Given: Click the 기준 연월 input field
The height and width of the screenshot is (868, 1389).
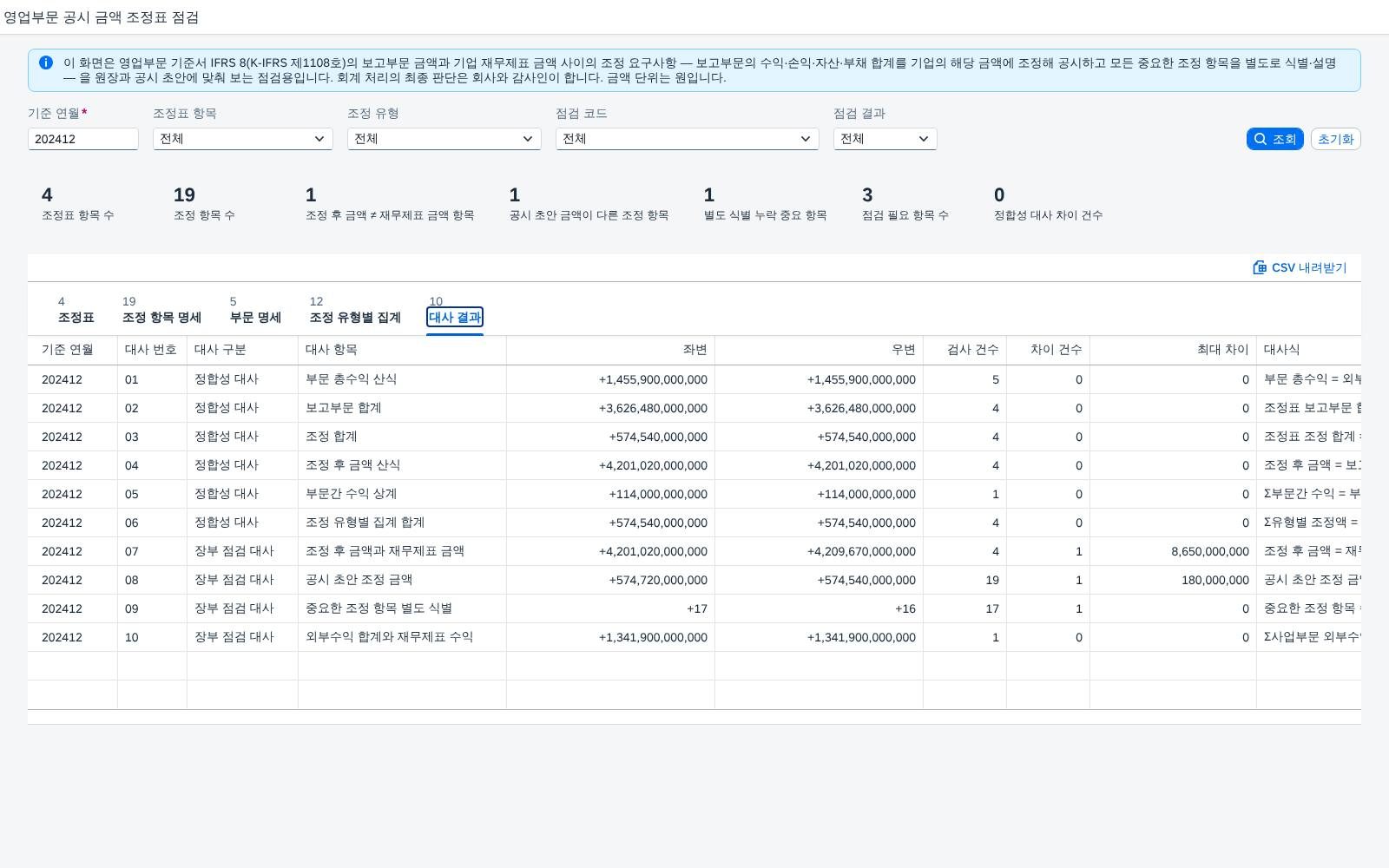Looking at the screenshot, I should (83, 139).
